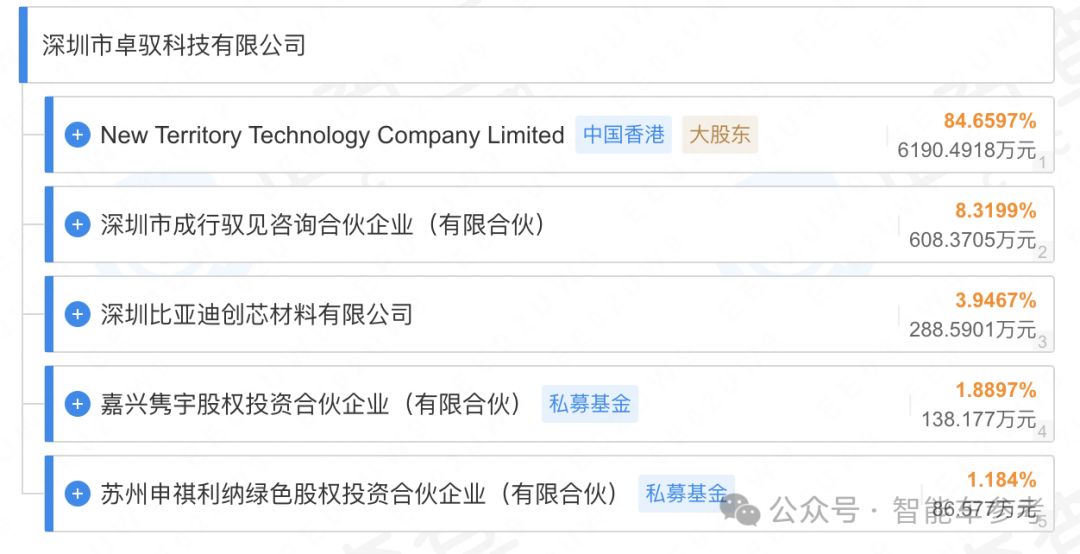Click the 3.9467% shareholding percentage

(x=995, y=300)
